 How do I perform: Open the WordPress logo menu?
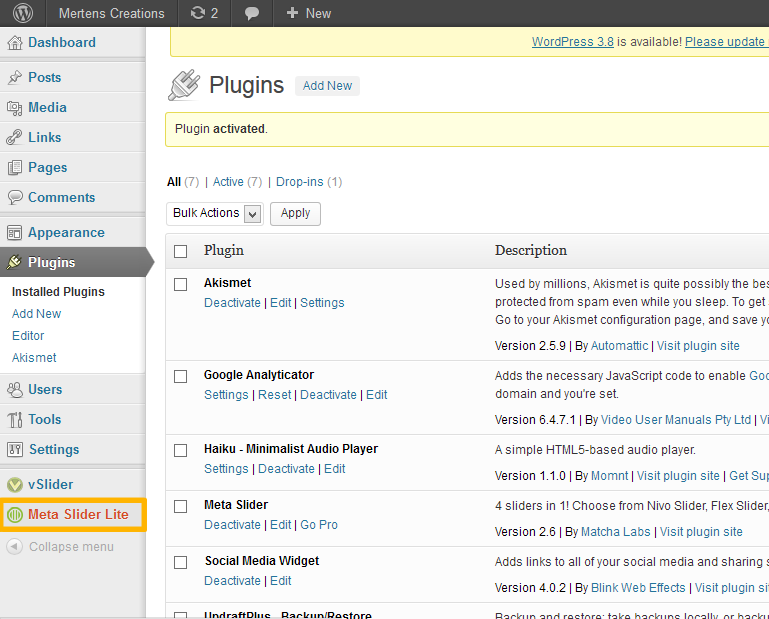(23, 13)
